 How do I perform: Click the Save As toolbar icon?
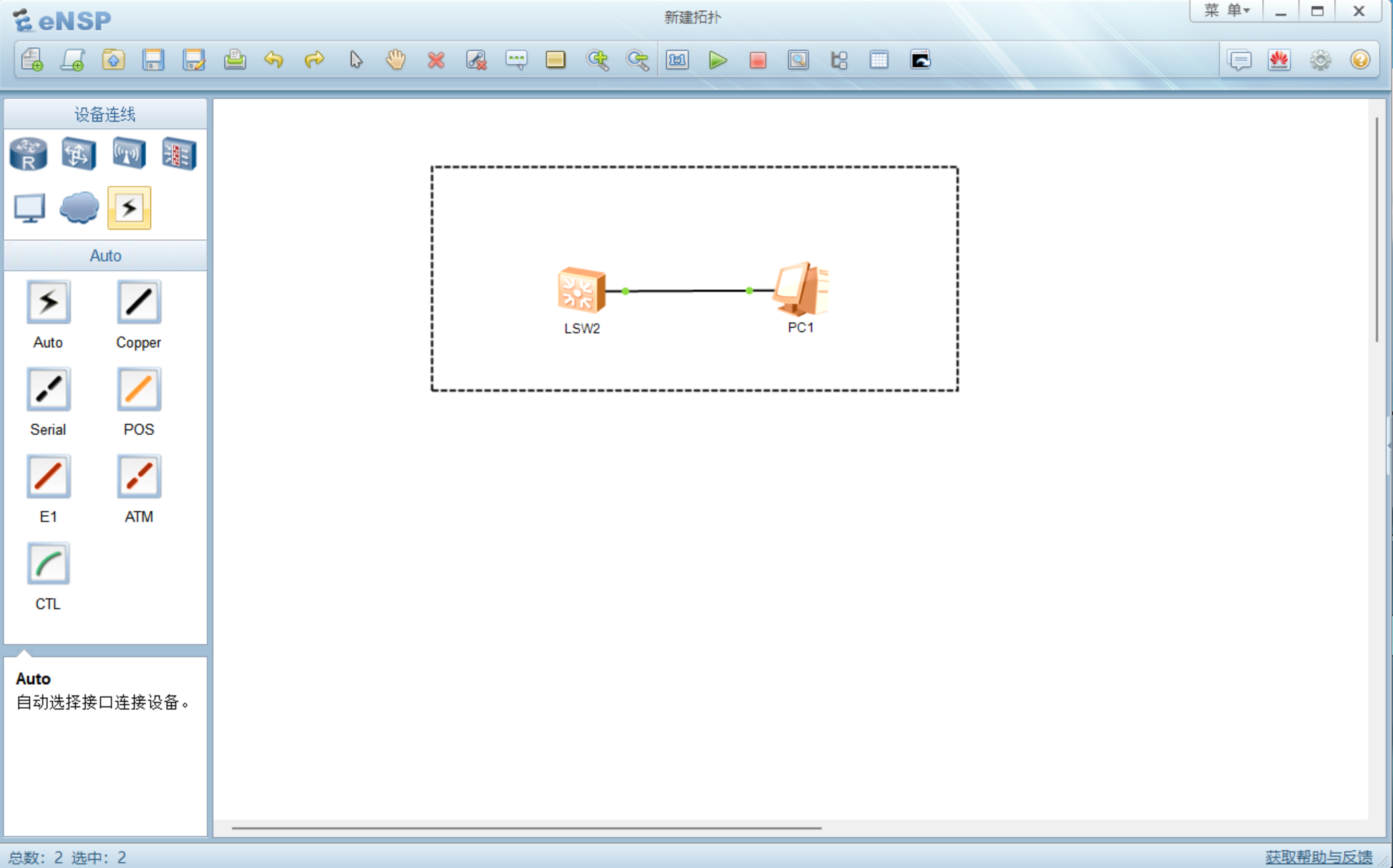tap(194, 60)
